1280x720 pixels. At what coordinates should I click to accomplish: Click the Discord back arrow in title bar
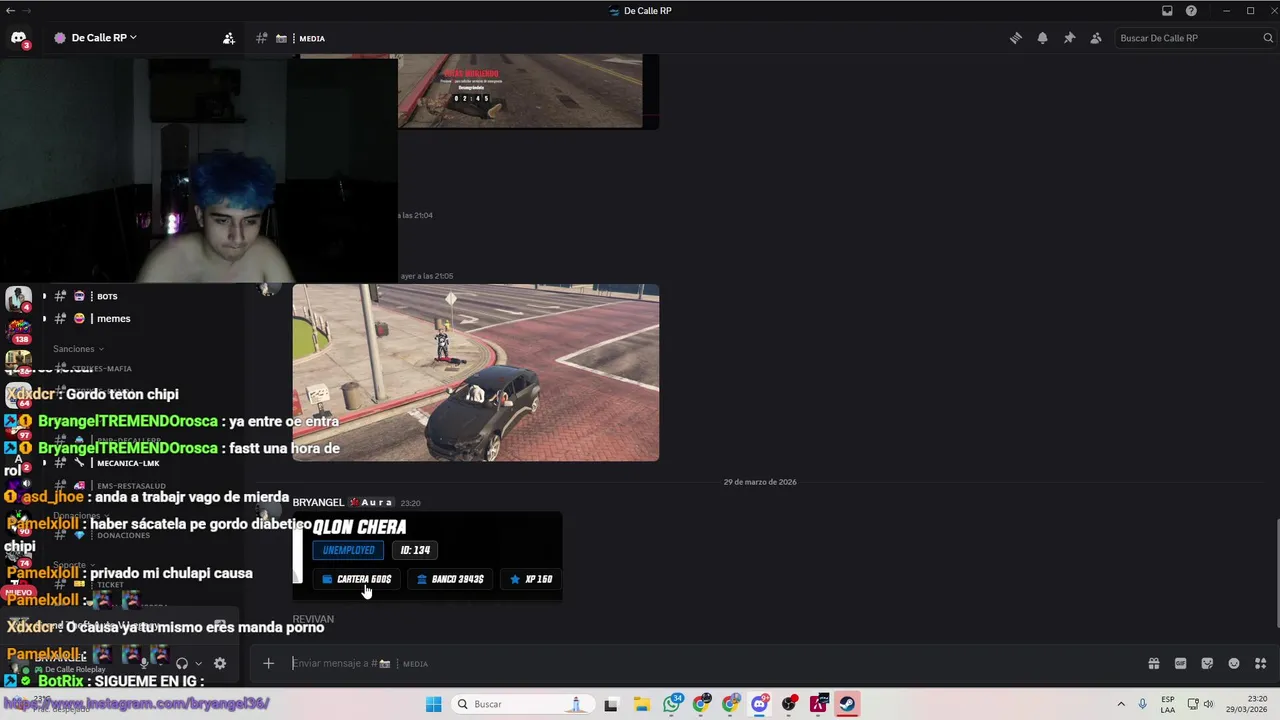(9, 11)
